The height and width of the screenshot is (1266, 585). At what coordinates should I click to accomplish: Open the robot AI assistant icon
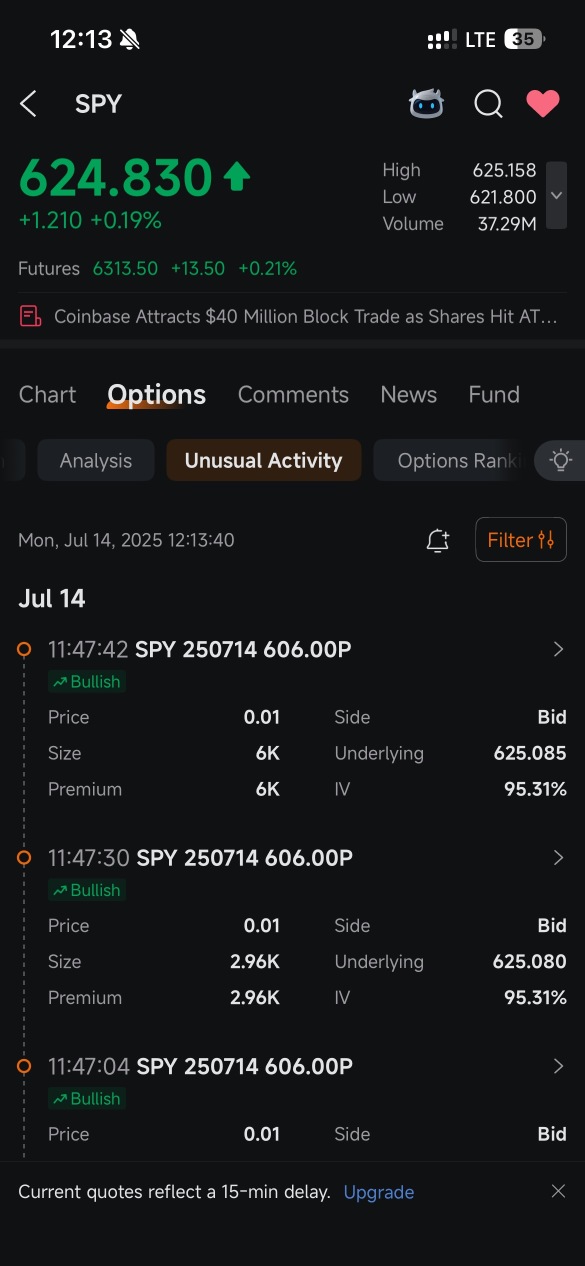(427, 104)
